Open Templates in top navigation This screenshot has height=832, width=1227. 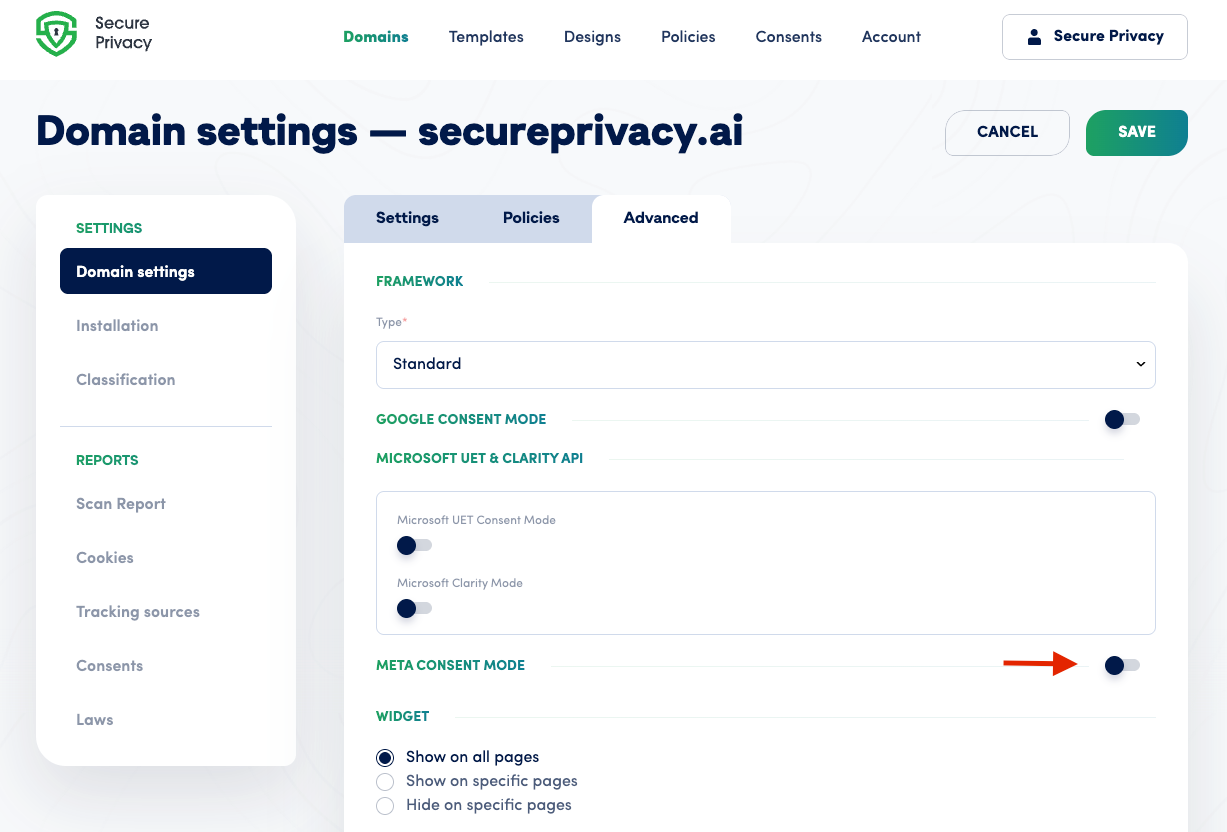tap(486, 37)
